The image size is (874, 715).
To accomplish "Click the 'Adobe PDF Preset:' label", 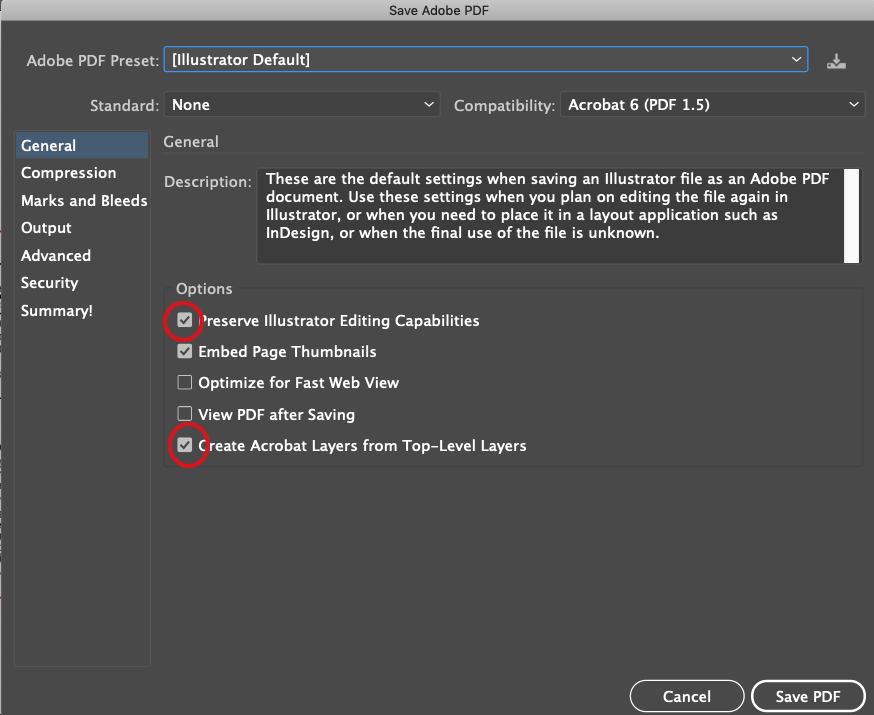I will pyautogui.click(x=93, y=60).
